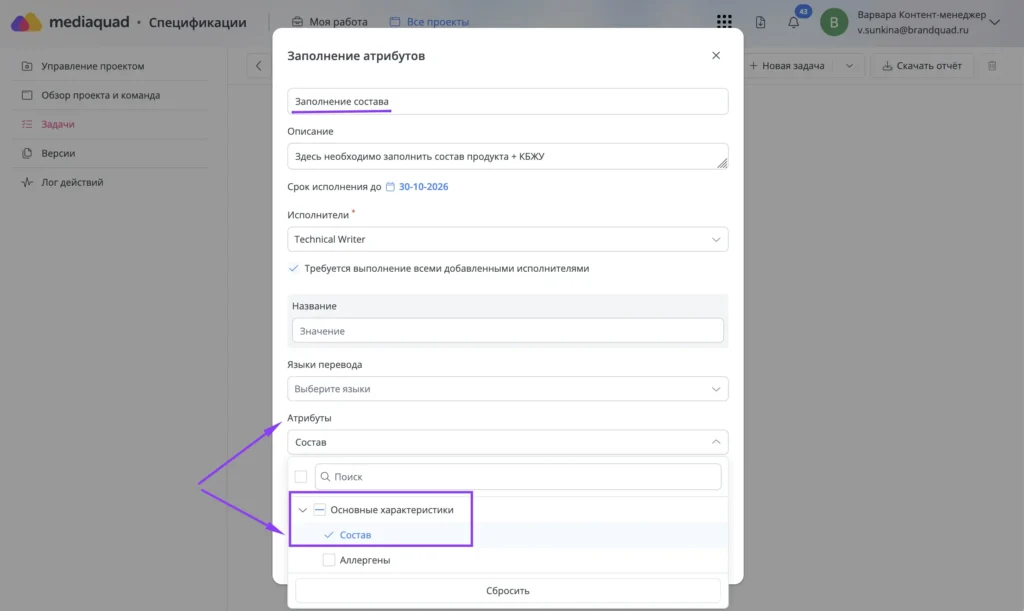Collapse the Основные характеристики tree group
The width and height of the screenshot is (1024, 611).
click(x=302, y=510)
